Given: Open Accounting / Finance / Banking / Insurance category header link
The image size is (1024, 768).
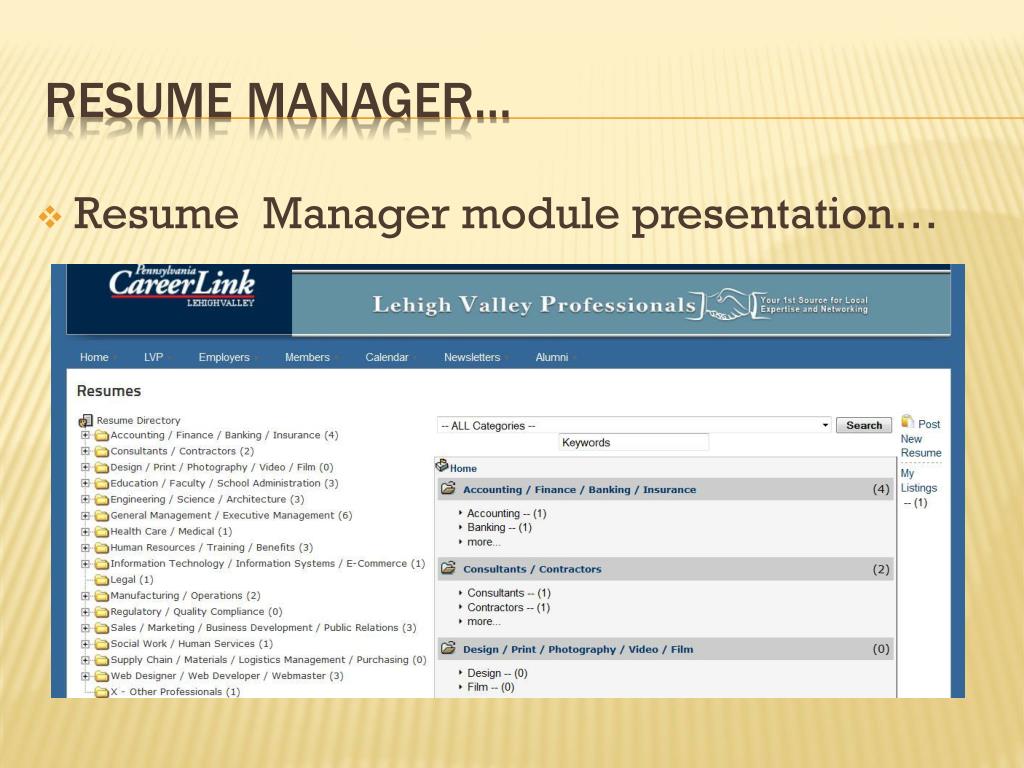Looking at the screenshot, I should pyautogui.click(x=579, y=490).
